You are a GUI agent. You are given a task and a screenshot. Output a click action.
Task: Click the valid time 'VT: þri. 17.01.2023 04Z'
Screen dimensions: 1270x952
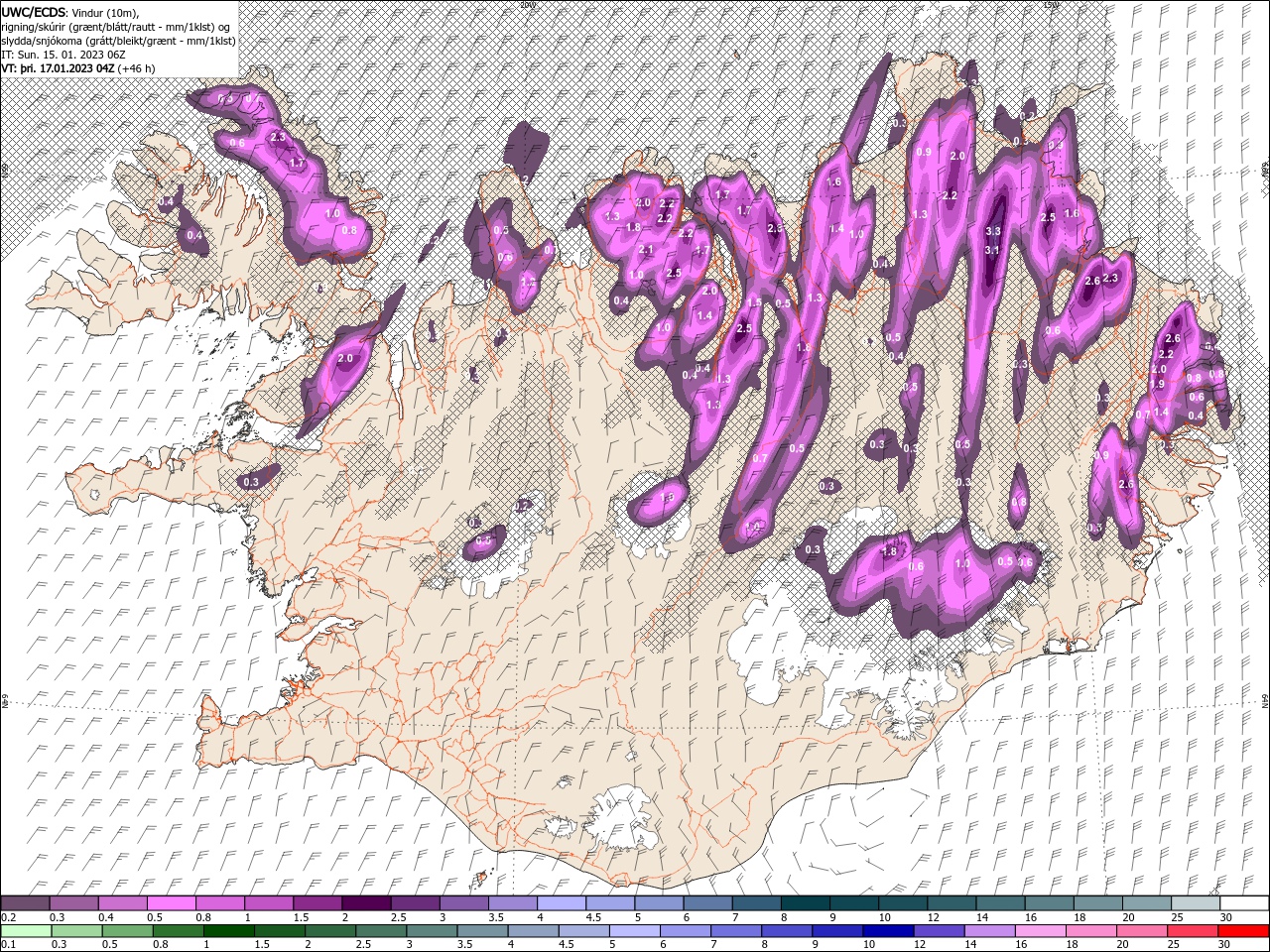click(59, 68)
